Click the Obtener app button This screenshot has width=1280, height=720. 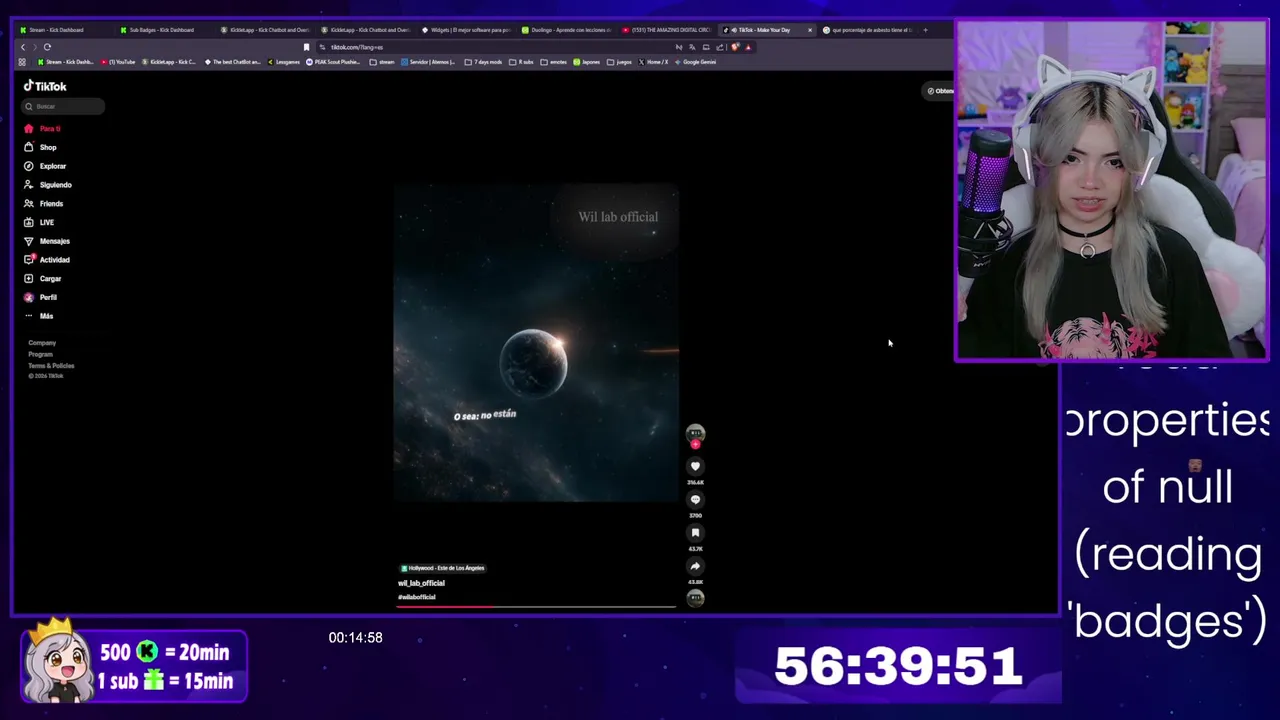pyautogui.click(x=939, y=91)
